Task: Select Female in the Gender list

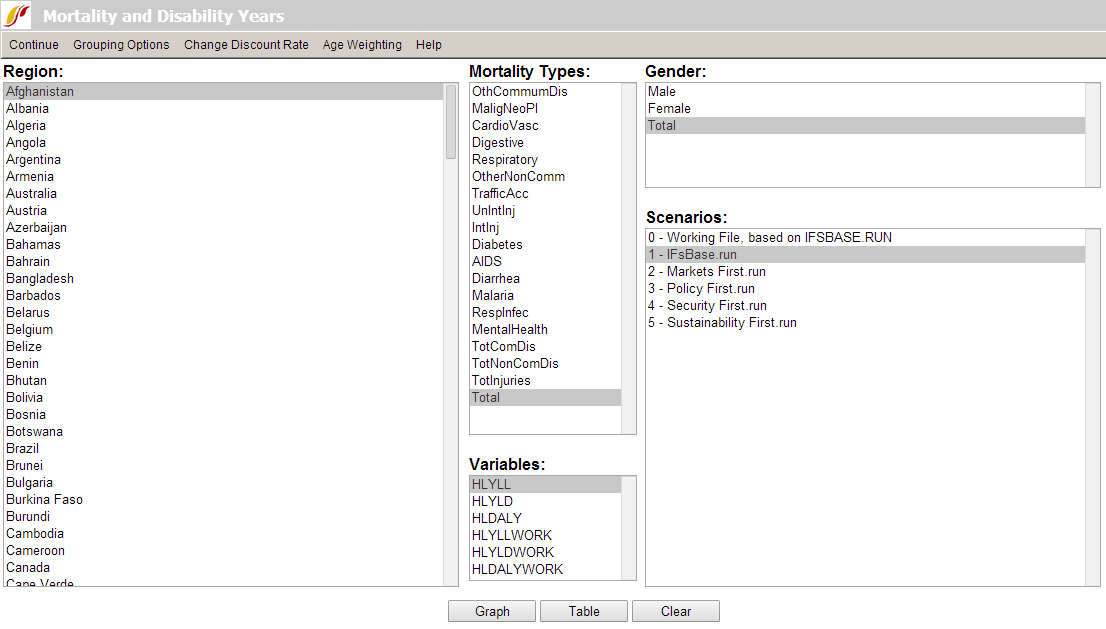Action: coord(669,109)
